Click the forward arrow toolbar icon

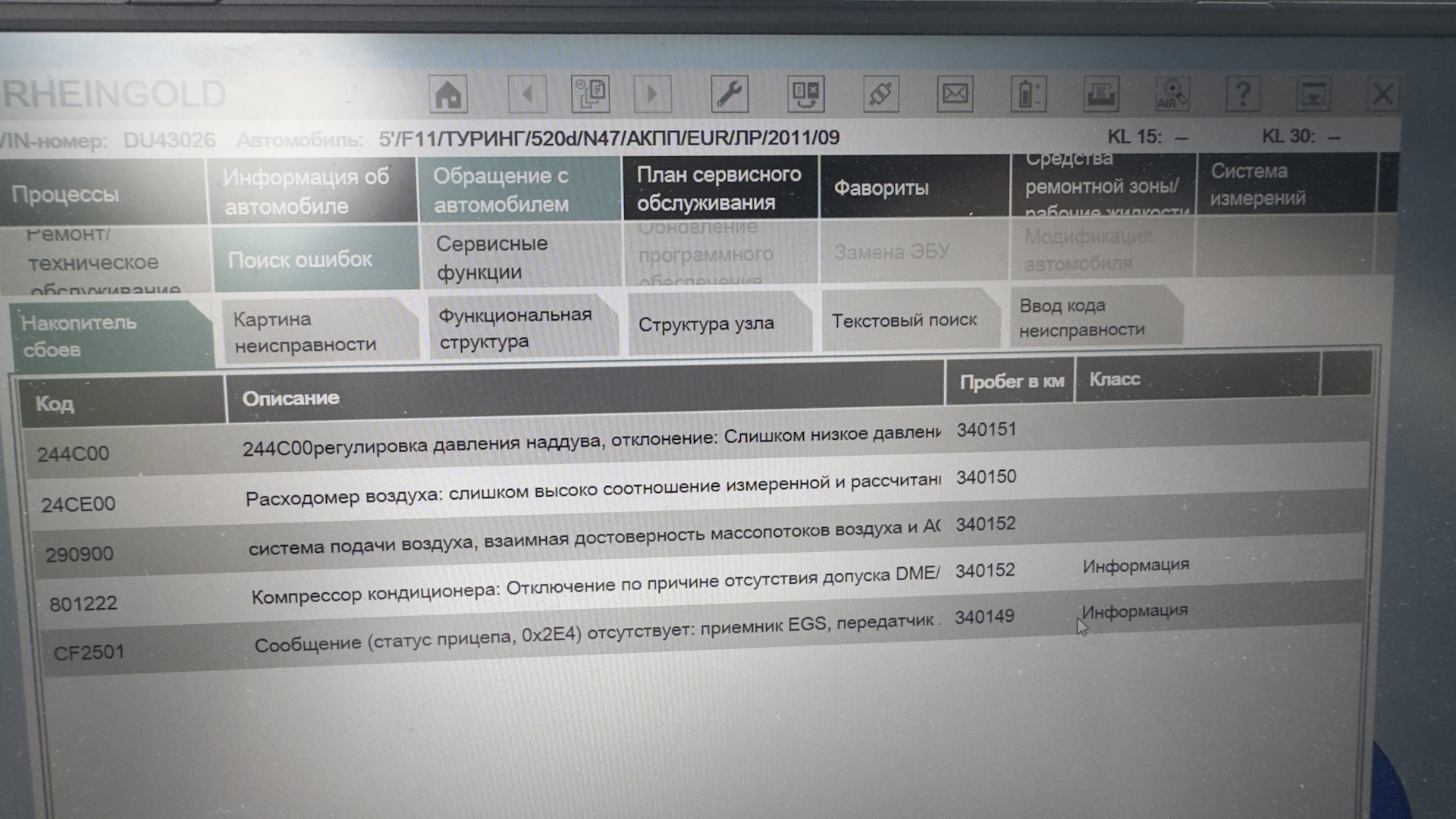coord(652,95)
